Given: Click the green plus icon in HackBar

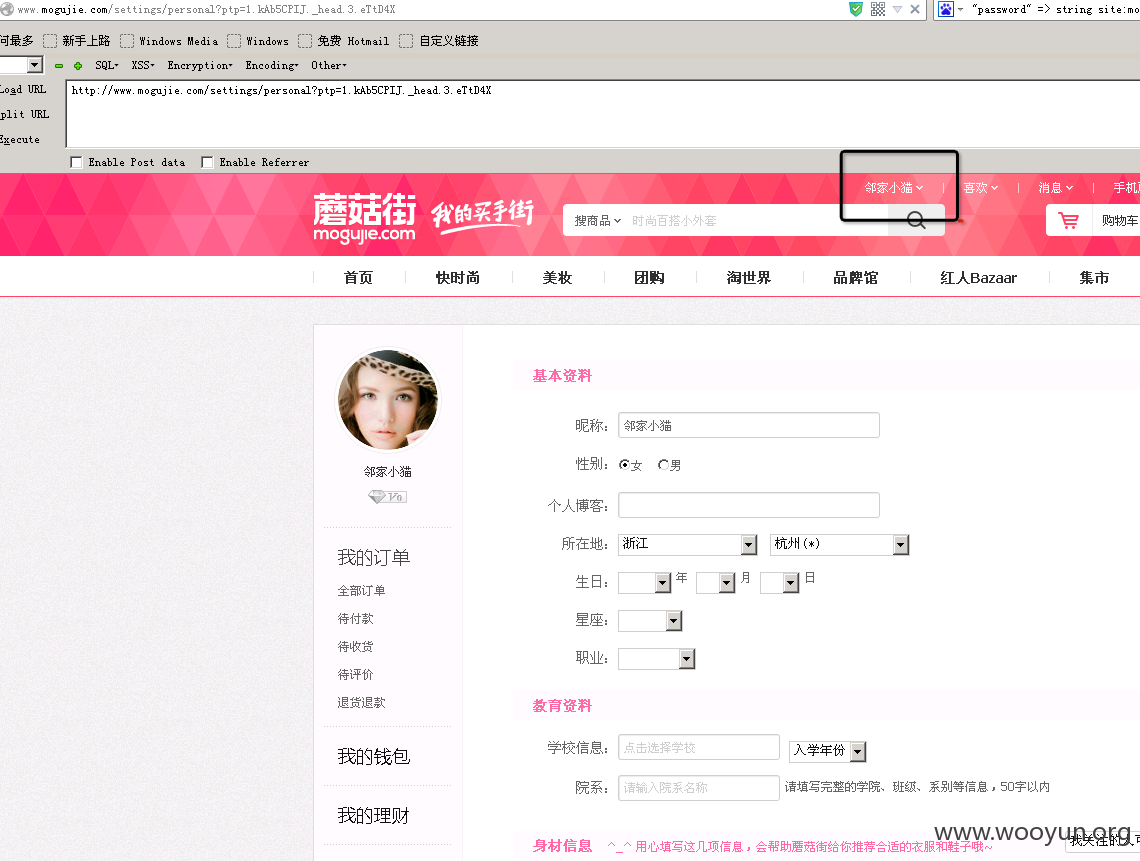Looking at the screenshot, I should click(78, 65).
